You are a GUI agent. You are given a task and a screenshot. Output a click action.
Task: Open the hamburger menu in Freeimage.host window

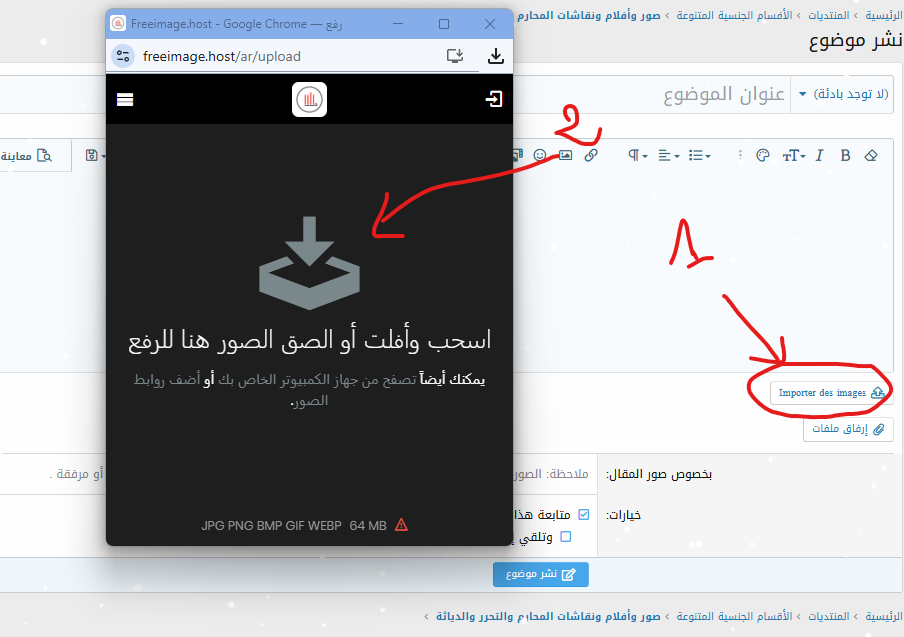coord(125,100)
